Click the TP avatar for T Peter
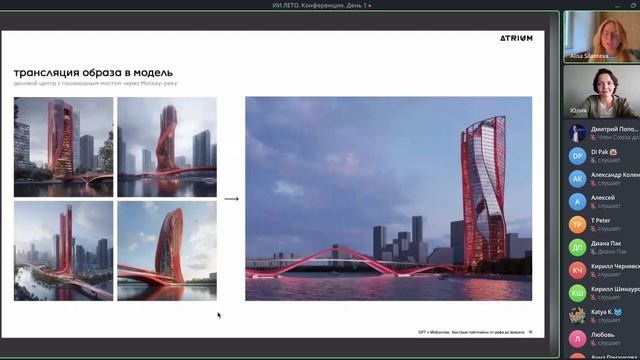Viewport: 640px width, 360px height. point(577,224)
